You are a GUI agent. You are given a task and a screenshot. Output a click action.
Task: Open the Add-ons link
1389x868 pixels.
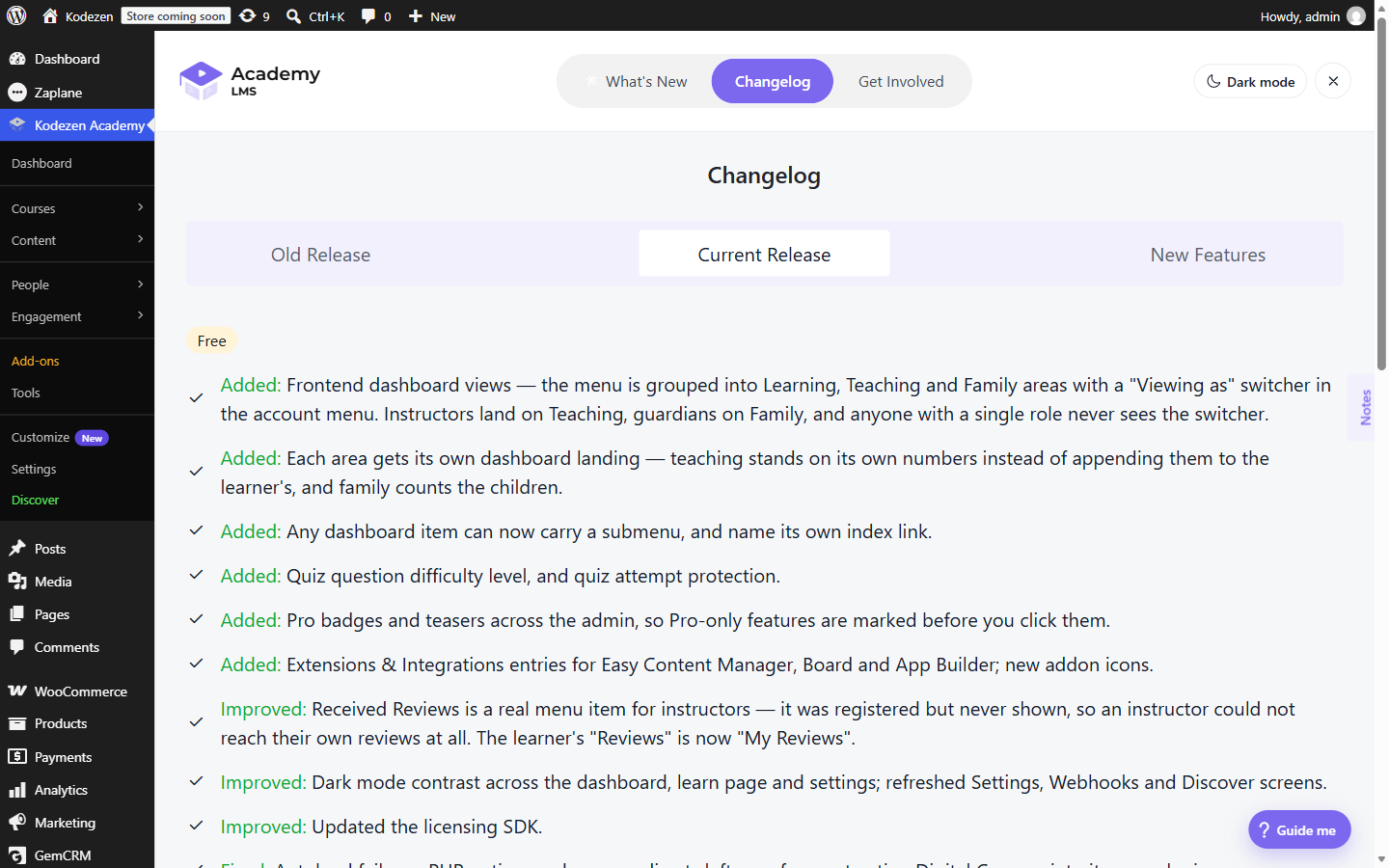click(x=36, y=361)
